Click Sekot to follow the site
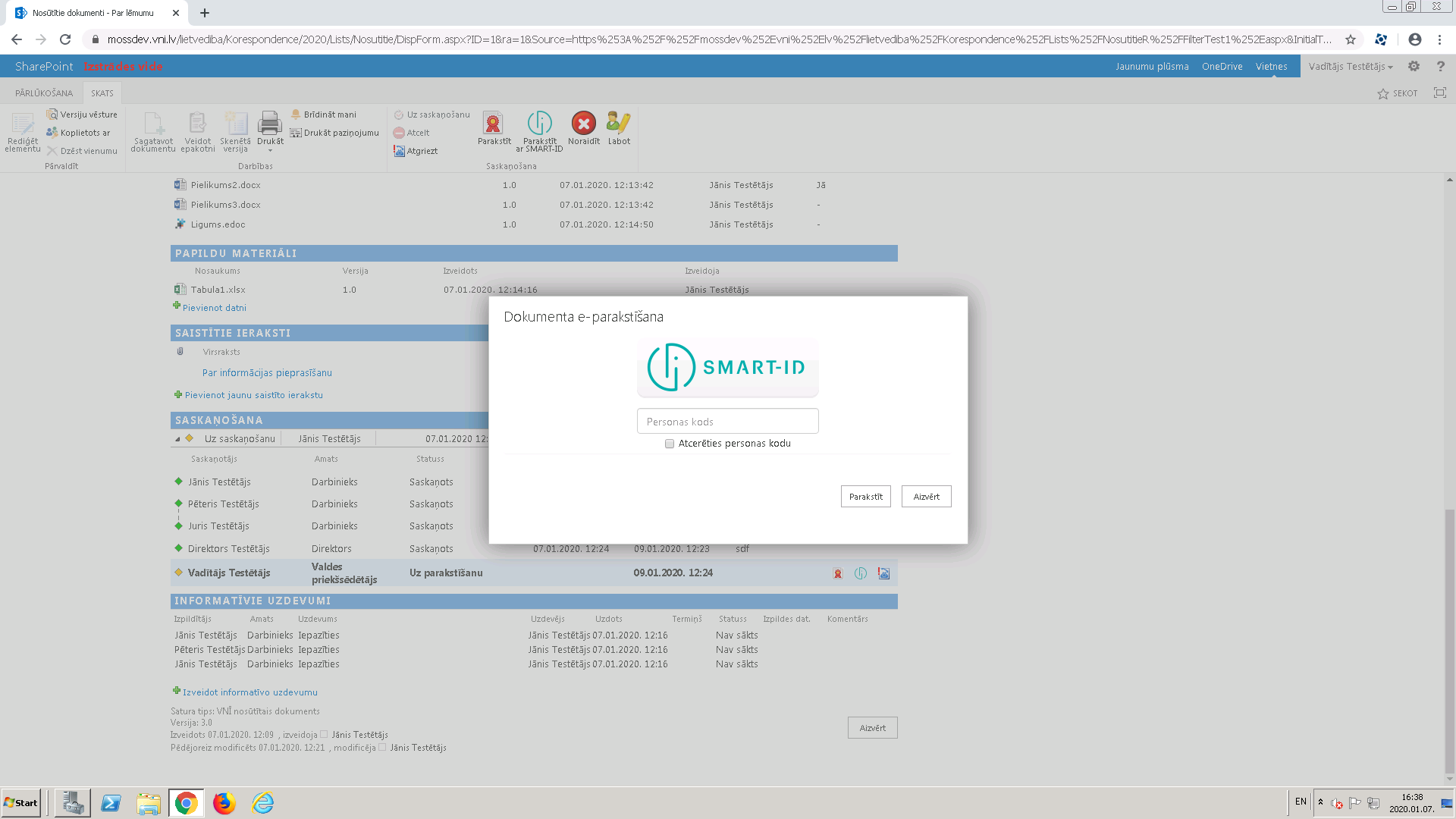Viewport: 1456px width, 819px height. [1397, 93]
